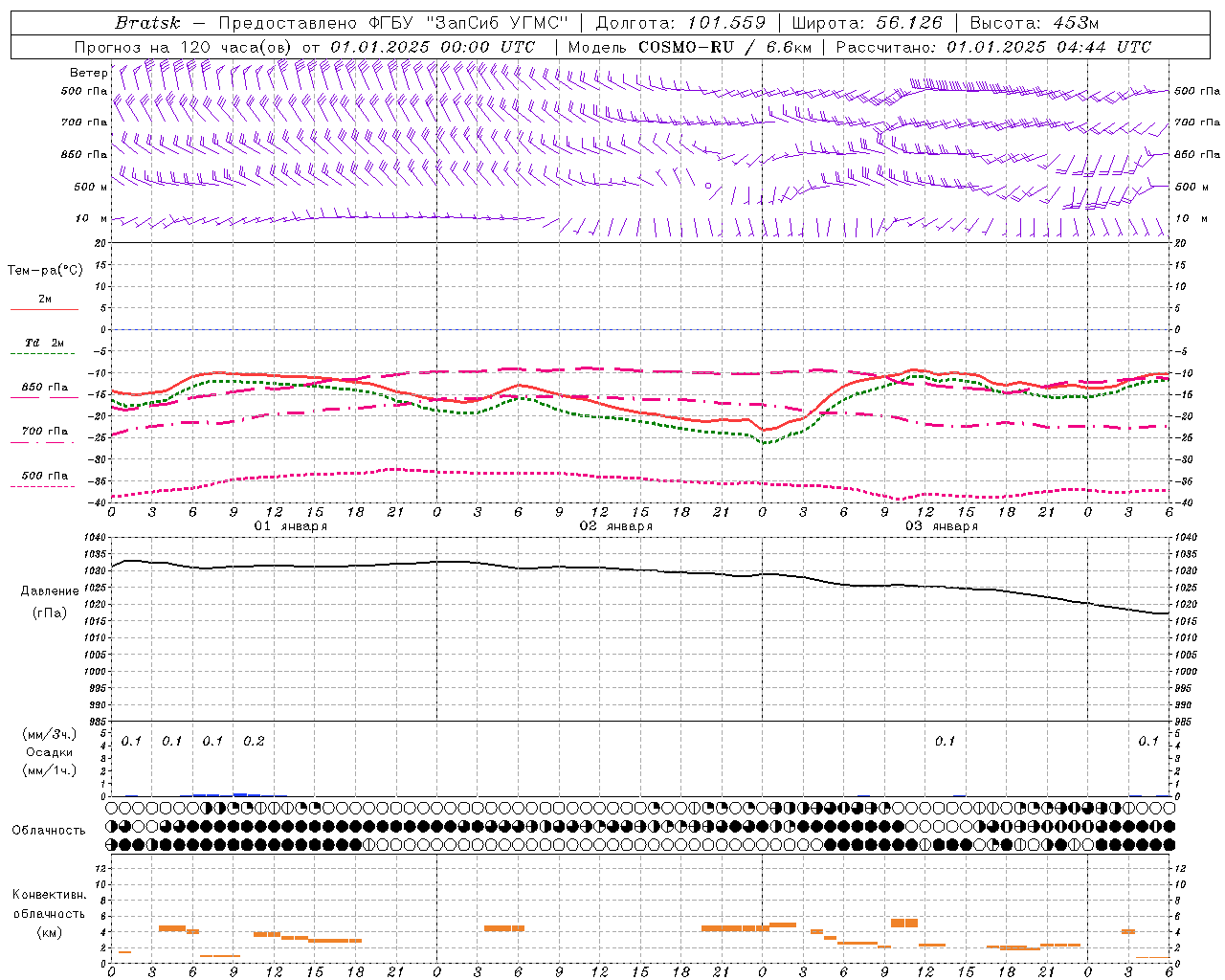Click the dotted line under the 500 гПа legend
Screen dimensions: 1225x980
(x=44, y=486)
